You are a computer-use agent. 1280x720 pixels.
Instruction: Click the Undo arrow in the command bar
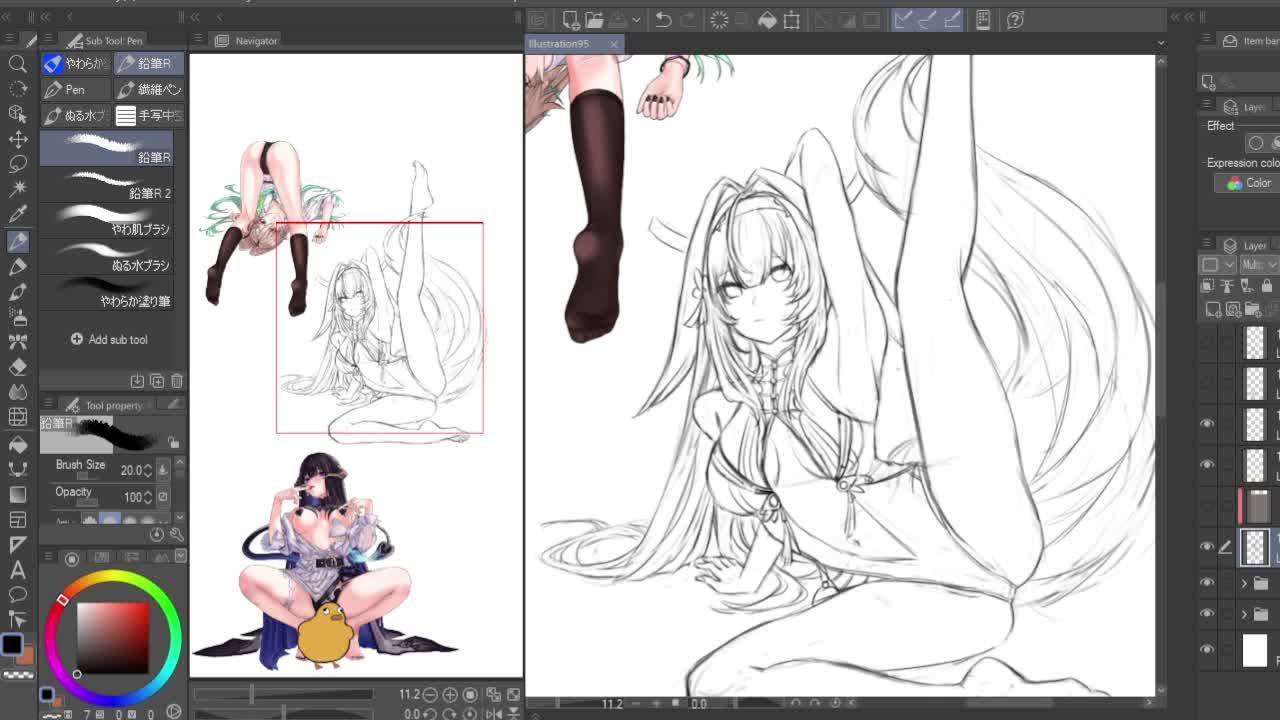click(663, 20)
